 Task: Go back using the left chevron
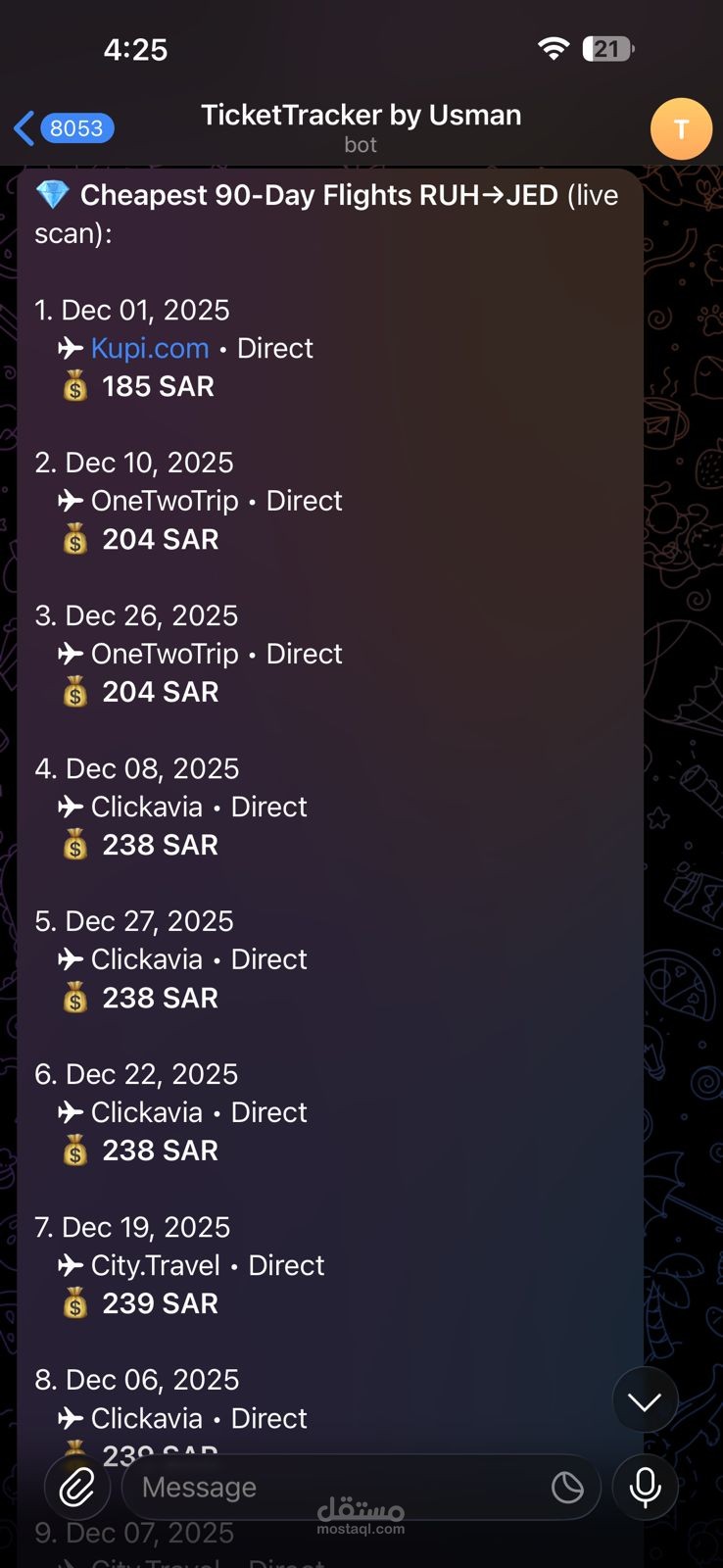(24, 128)
